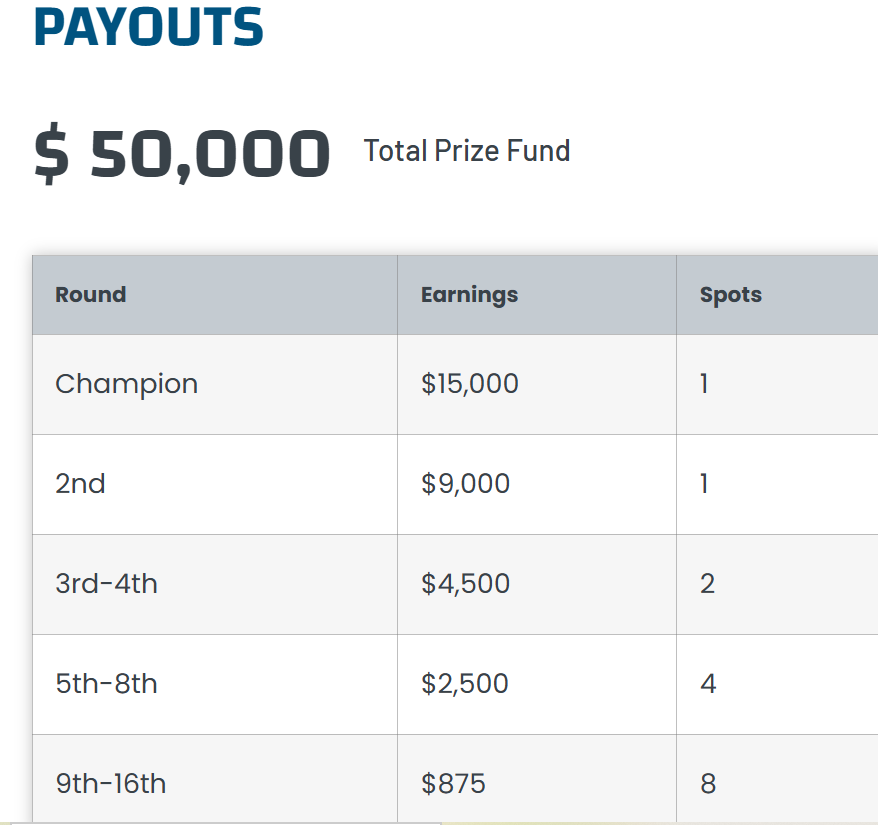Click the Spots column header
The height and width of the screenshot is (825, 878).
(x=731, y=295)
